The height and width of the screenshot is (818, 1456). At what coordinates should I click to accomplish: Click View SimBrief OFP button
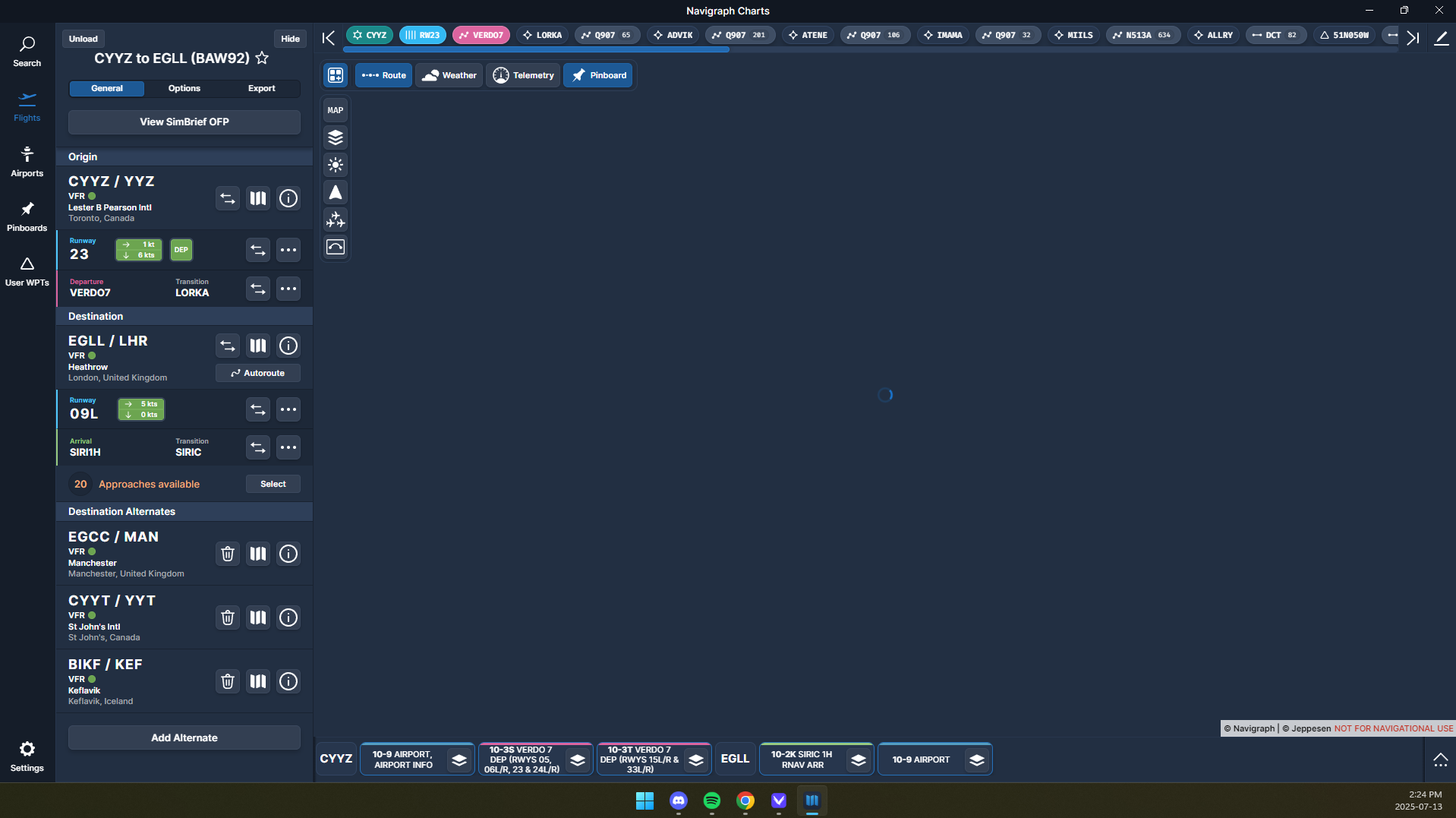tap(184, 122)
